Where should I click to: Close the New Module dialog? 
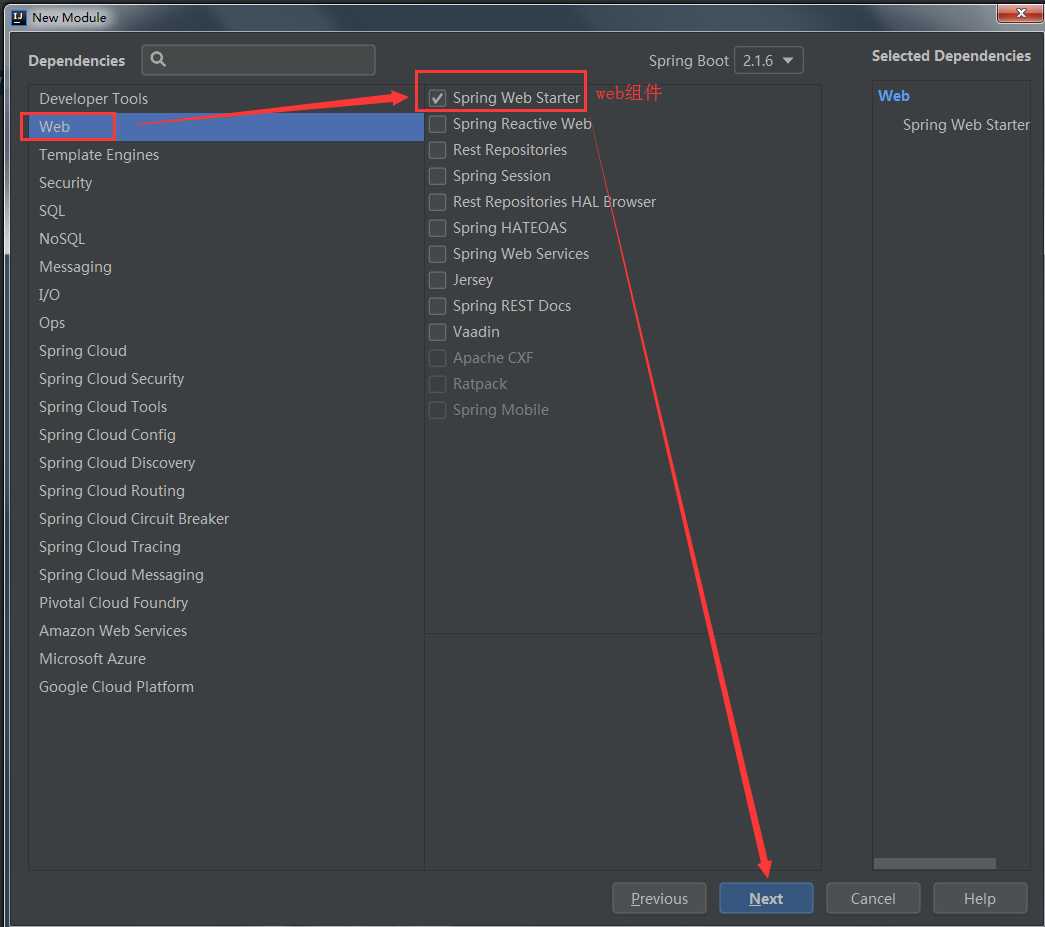click(x=1020, y=13)
